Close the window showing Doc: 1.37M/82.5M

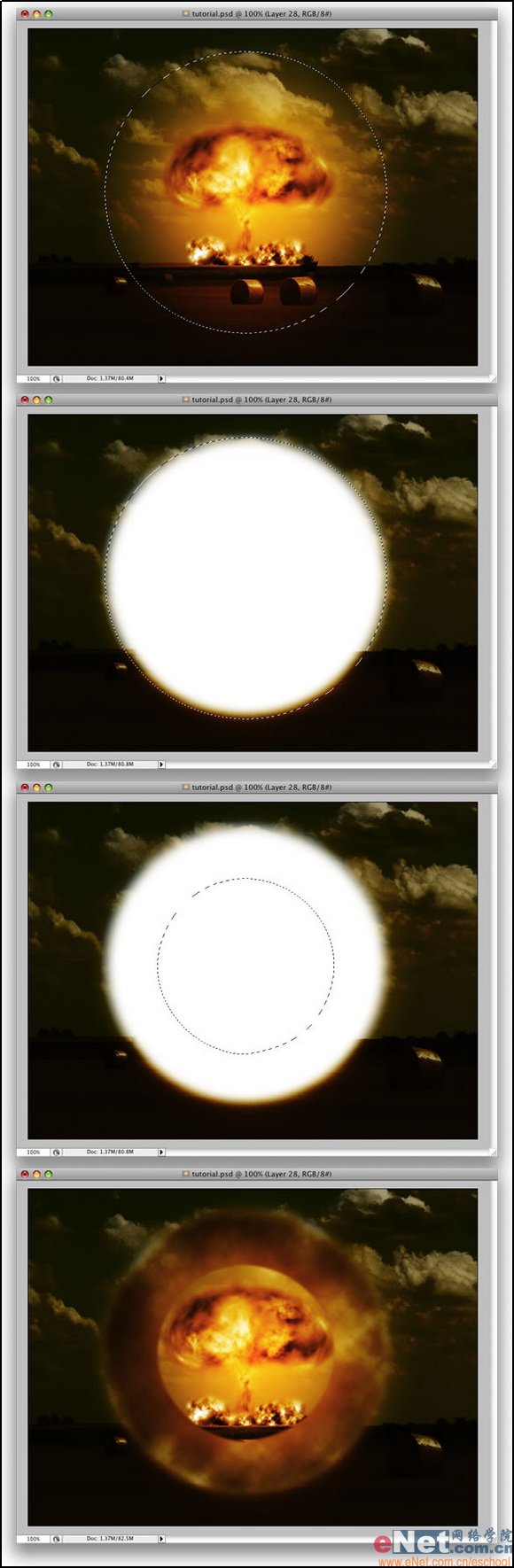(x=25, y=1174)
